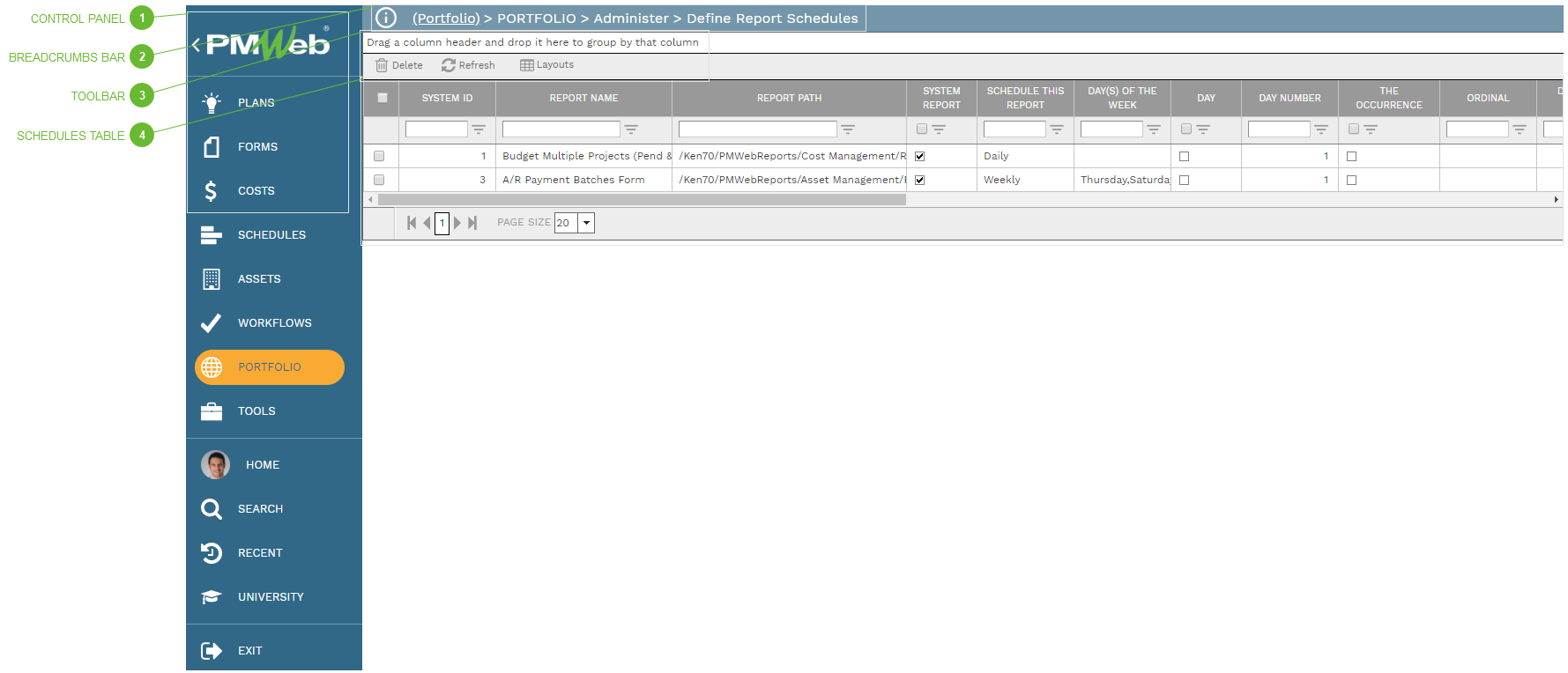Open the Assets menu
This screenshot has width=1568, height=673.
click(259, 279)
